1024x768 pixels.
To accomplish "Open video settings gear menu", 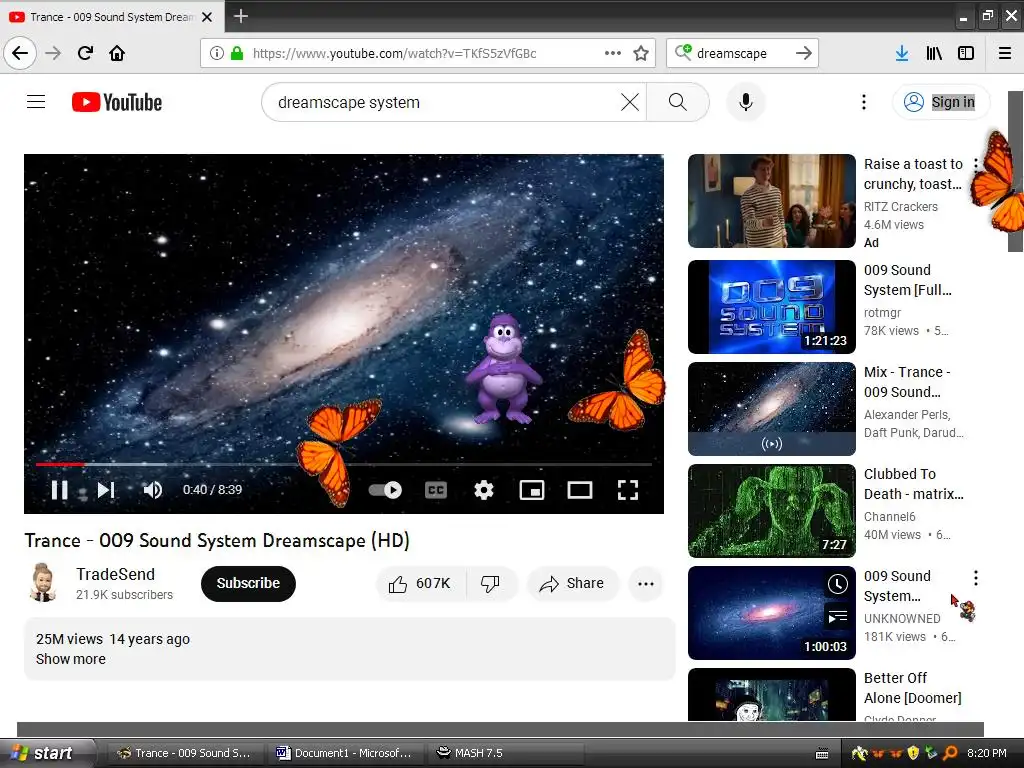I will pos(483,490).
